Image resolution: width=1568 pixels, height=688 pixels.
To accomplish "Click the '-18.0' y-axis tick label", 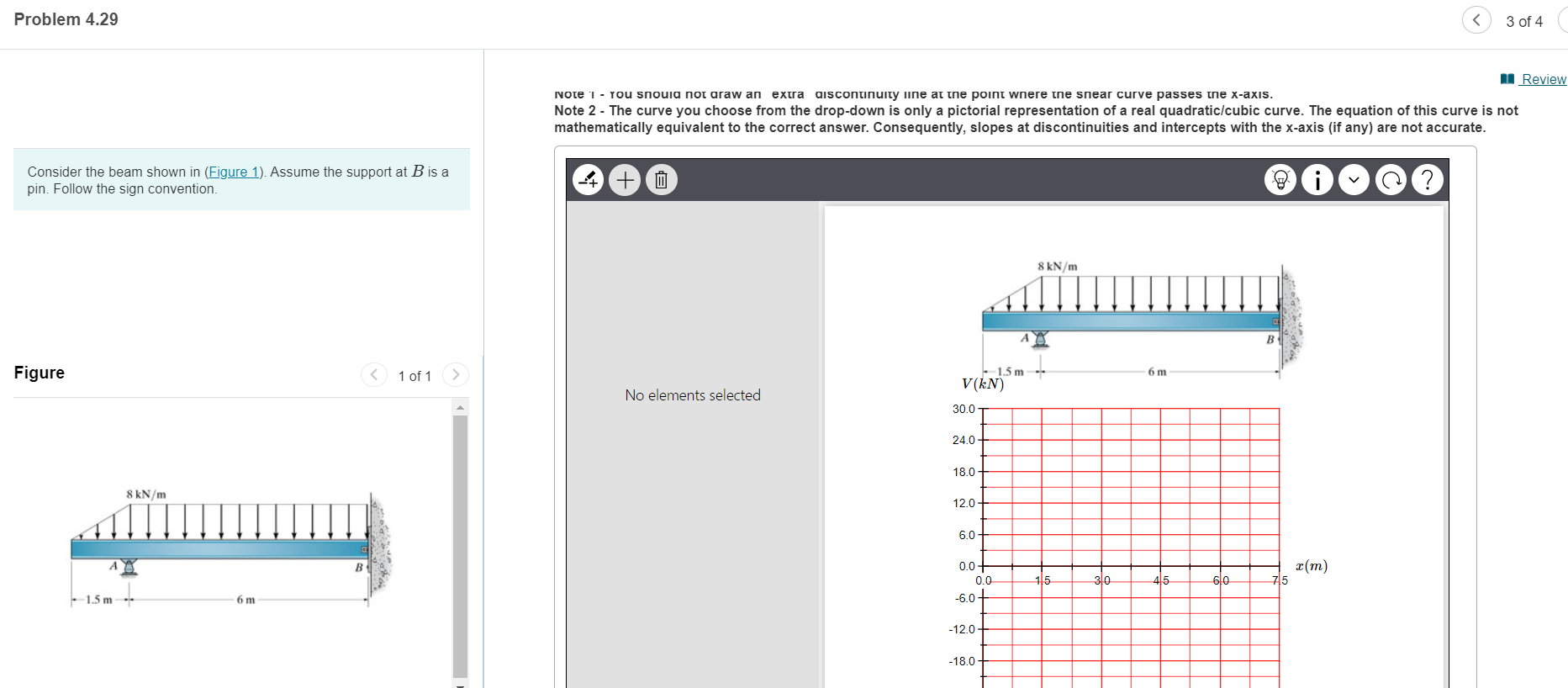I will [962, 661].
